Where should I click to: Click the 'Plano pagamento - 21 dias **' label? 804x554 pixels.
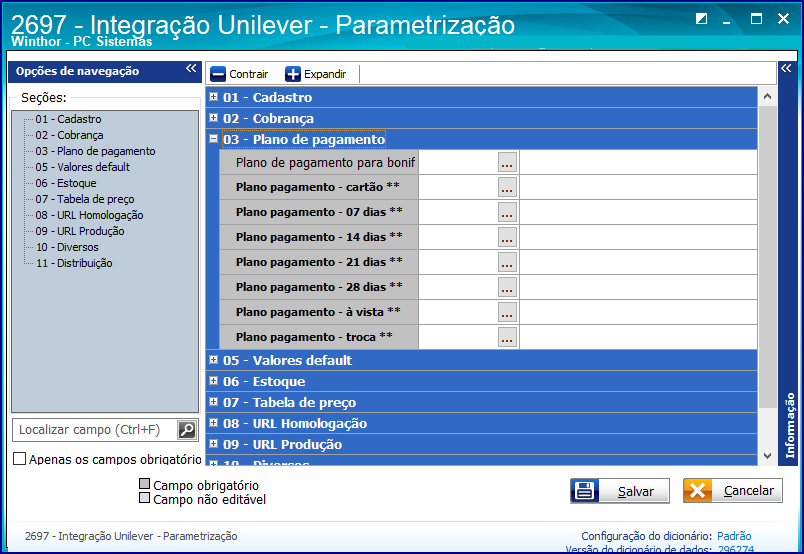pos(319,262)
